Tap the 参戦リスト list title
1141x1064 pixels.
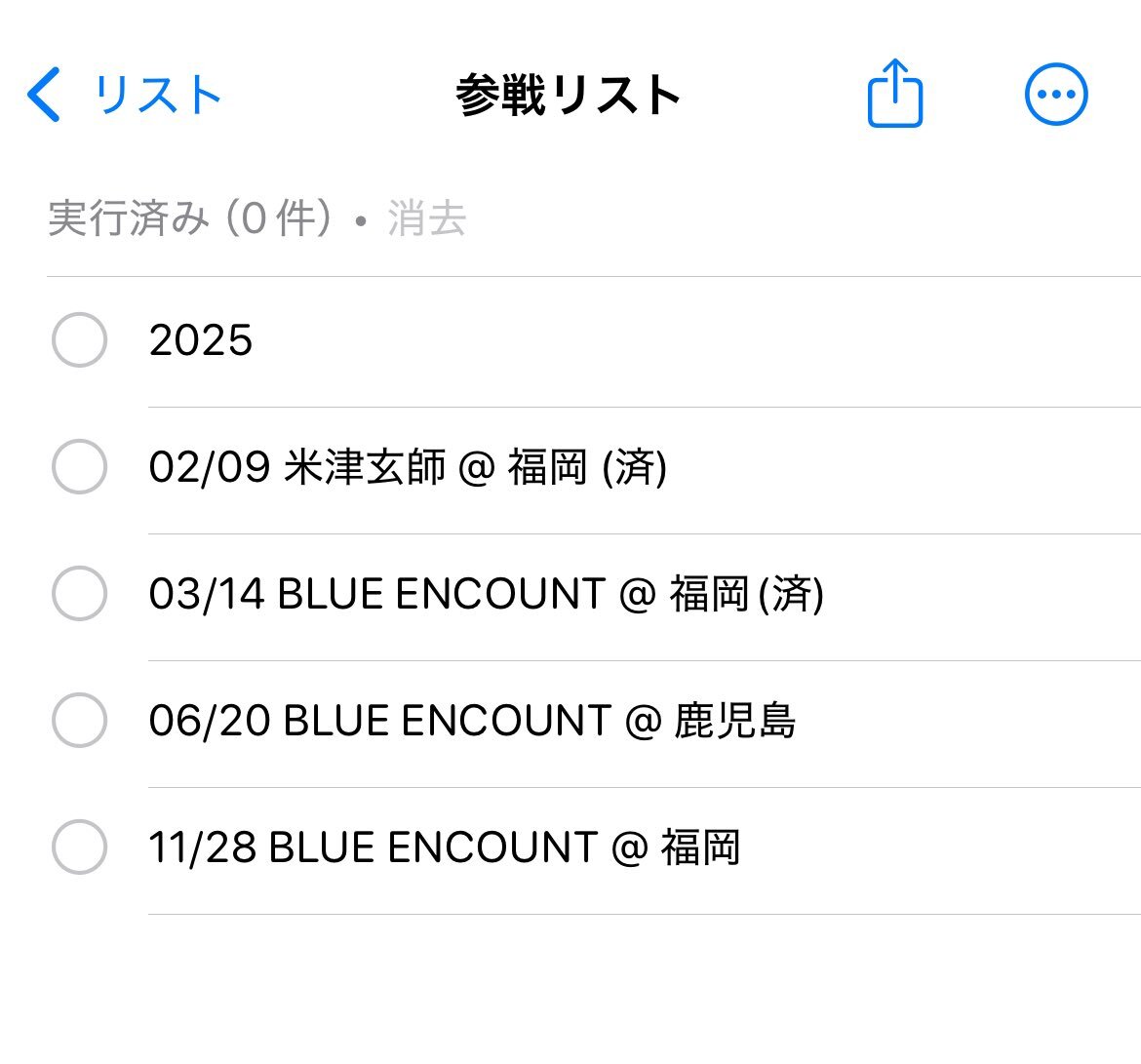click(x=568, y=95)
